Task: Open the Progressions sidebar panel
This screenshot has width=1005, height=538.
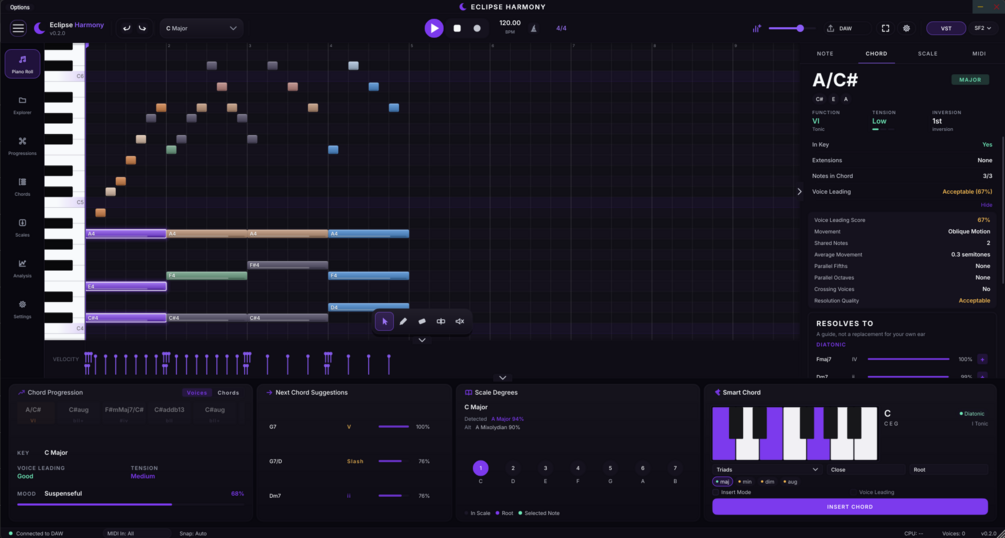Action: pos(22,146)
